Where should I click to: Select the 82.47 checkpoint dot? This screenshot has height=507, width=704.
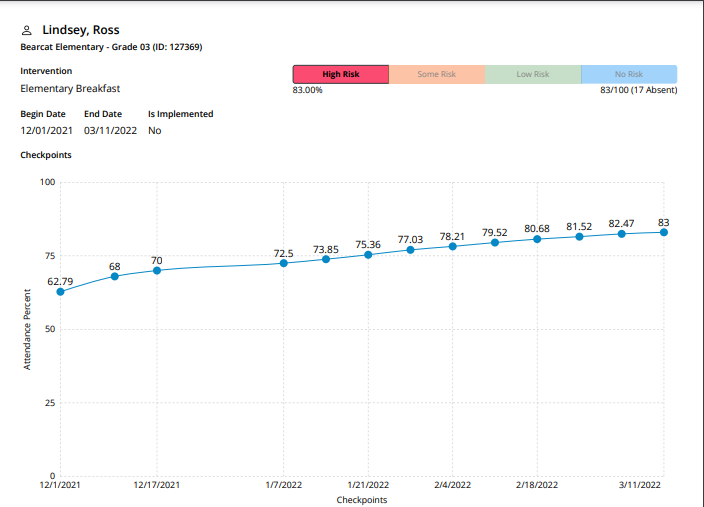(621, 233)
